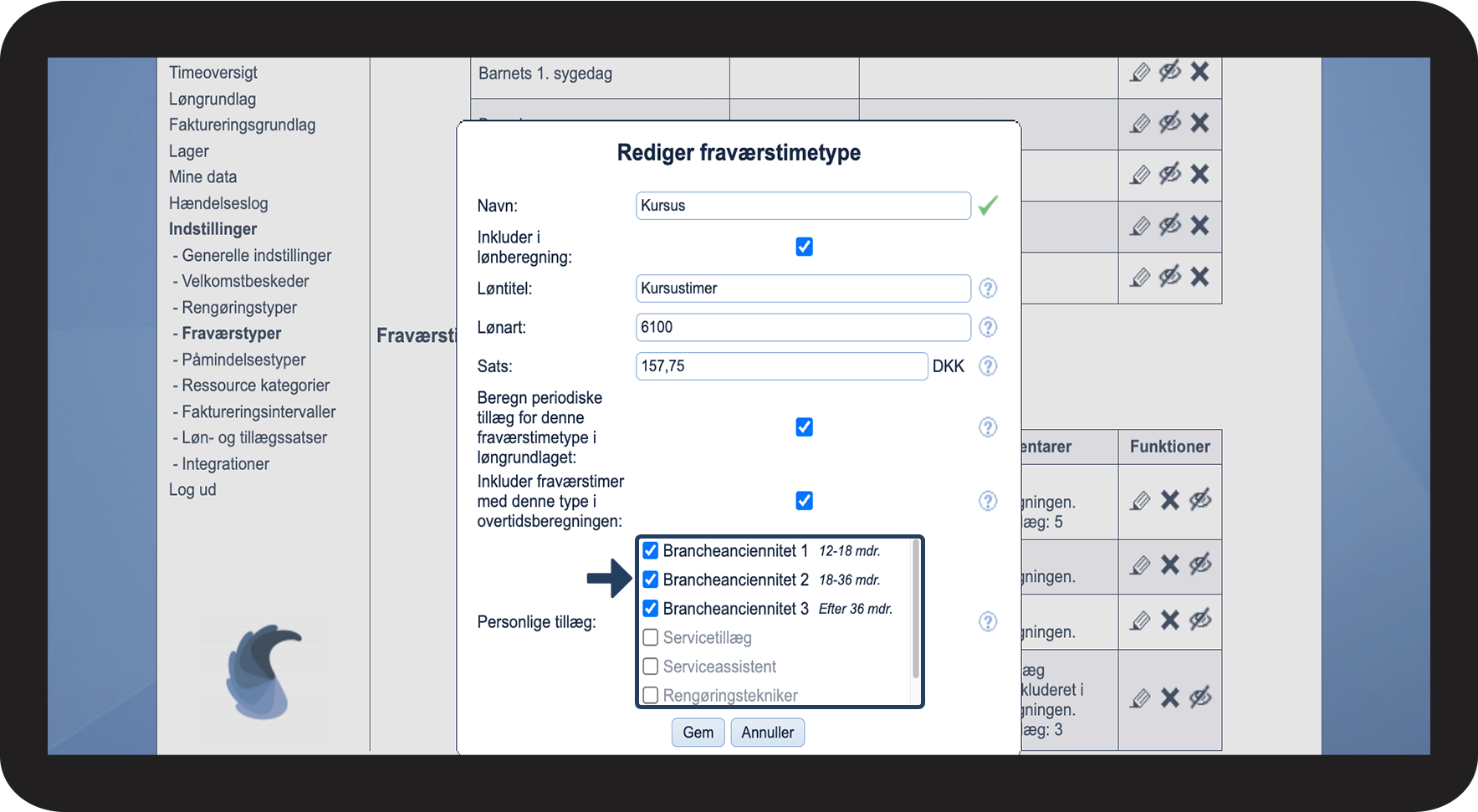The width and height of the screenshot is (1478, 812).
Task: Click the Personlige tillæg list scrollbar
Action: [915, 610]
